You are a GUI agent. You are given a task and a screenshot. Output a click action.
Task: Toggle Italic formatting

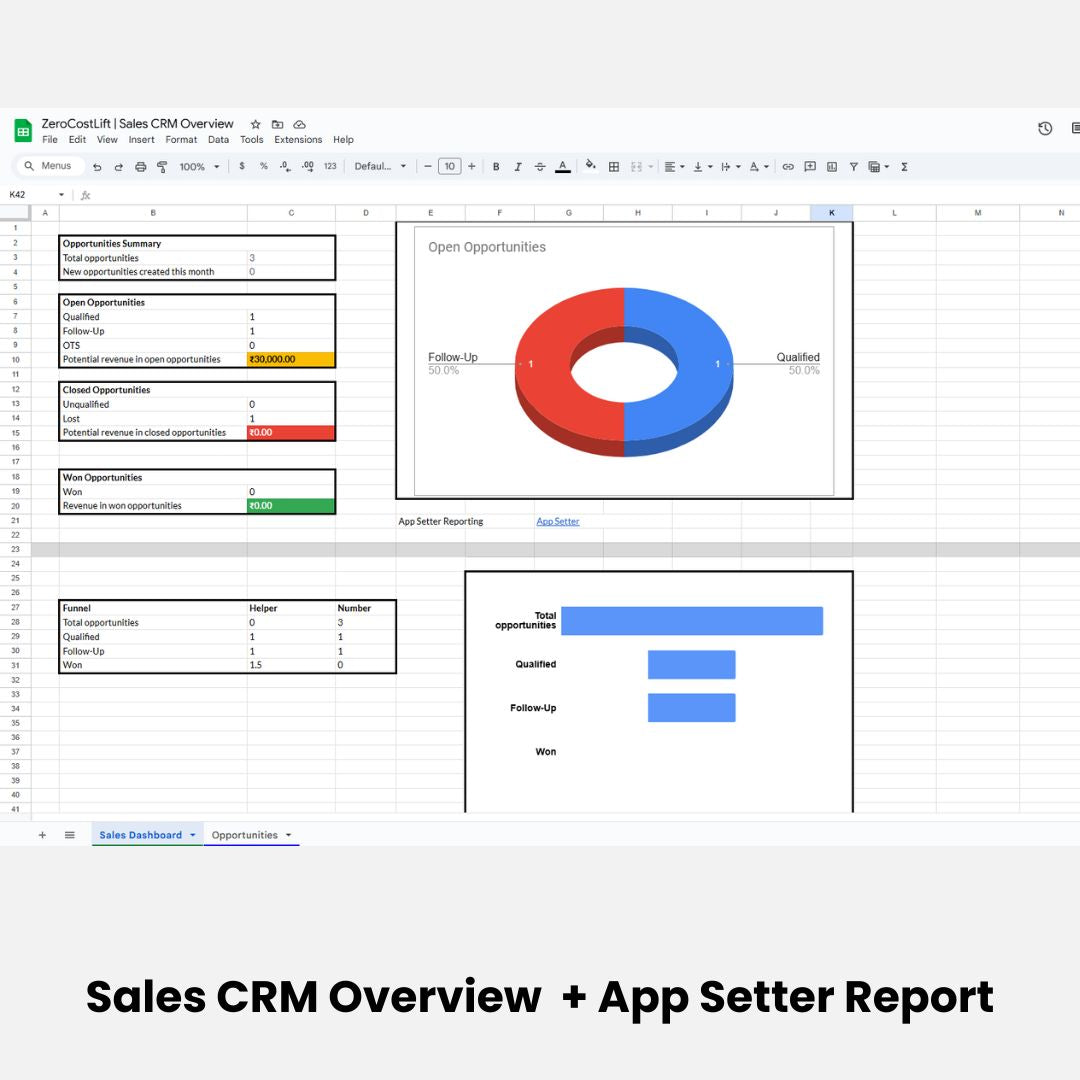(x=518, y=167)
